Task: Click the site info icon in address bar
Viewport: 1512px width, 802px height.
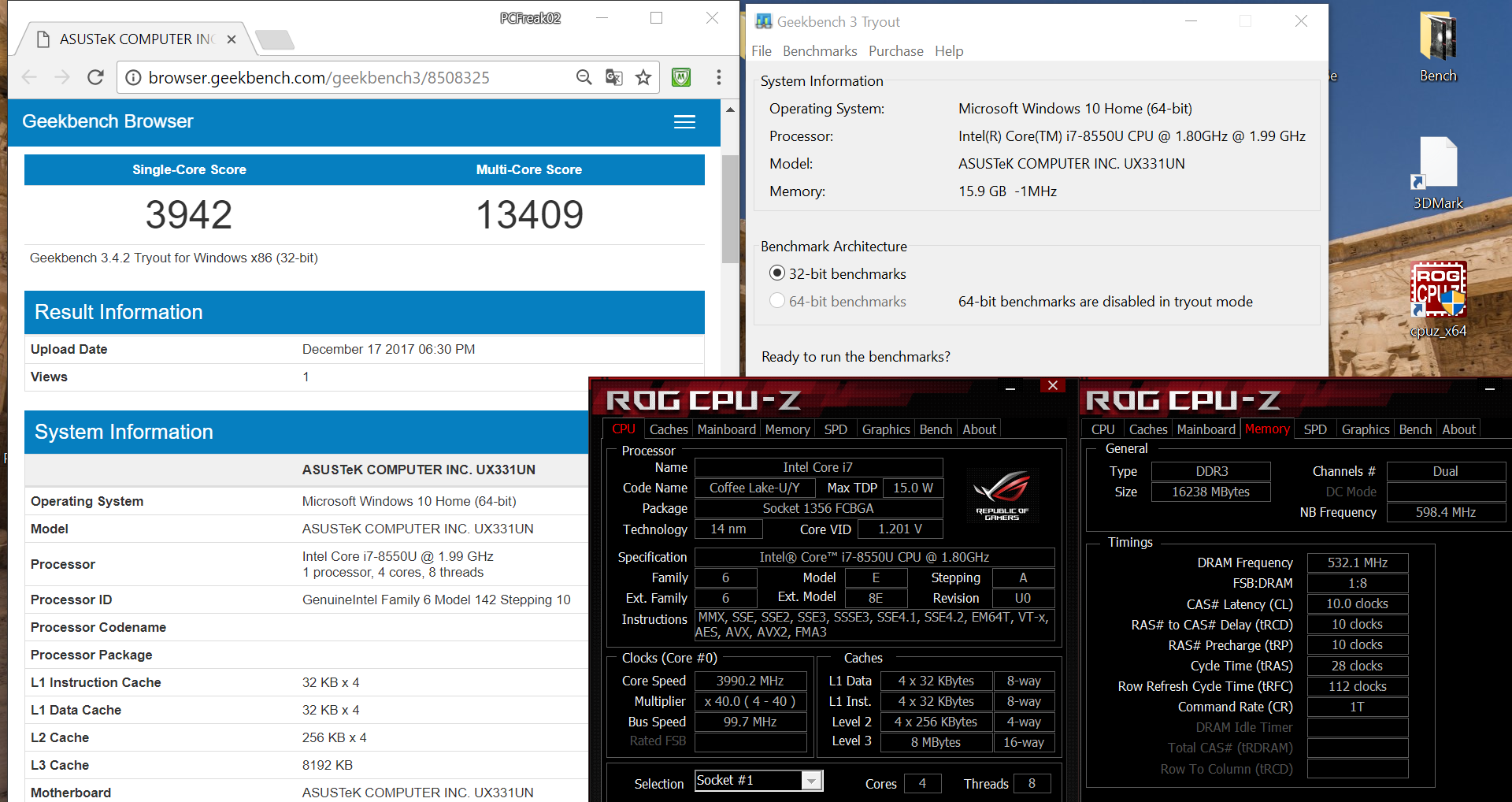Action: (134, 77)
